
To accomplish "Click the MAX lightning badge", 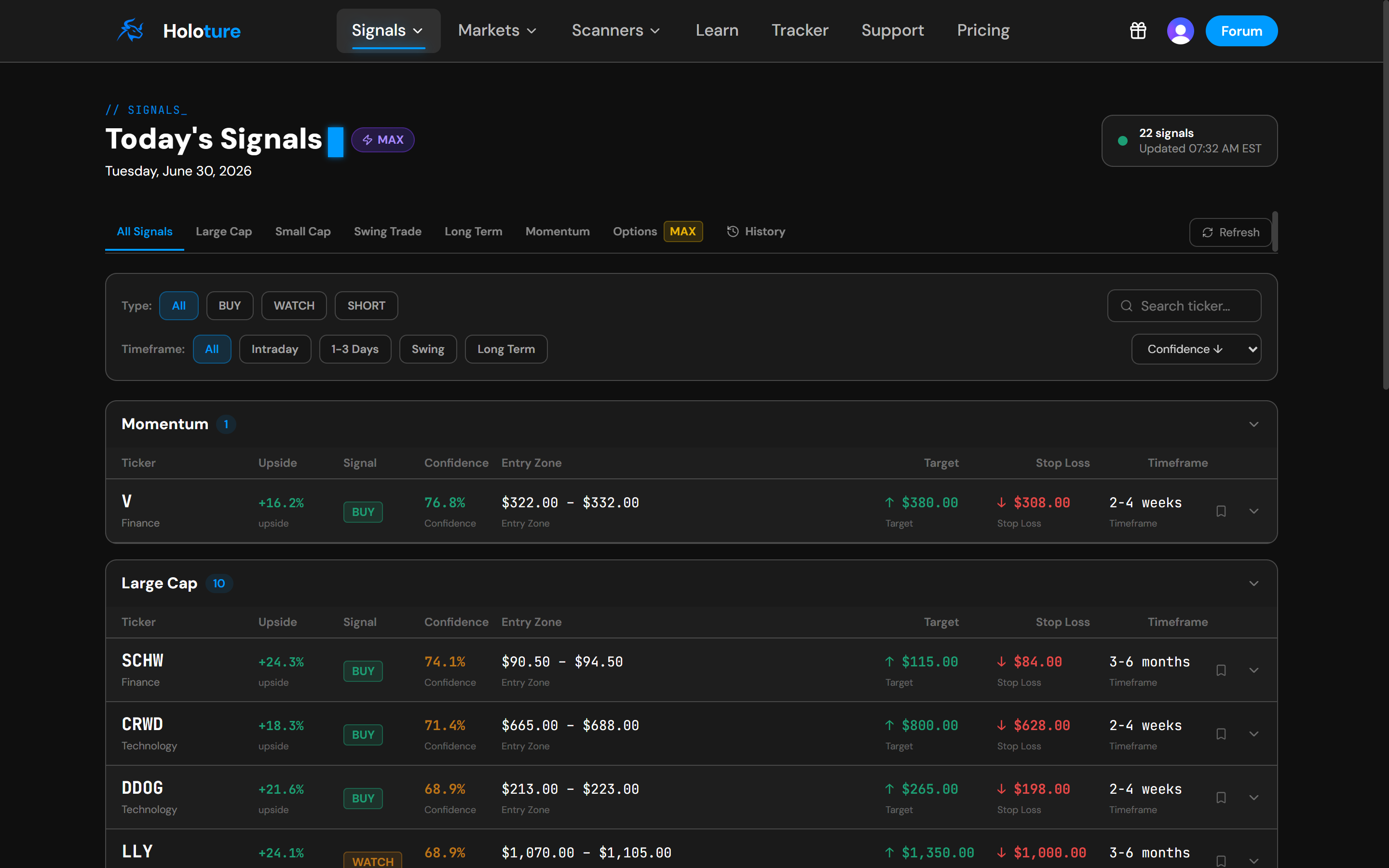I will click(383, 139).
